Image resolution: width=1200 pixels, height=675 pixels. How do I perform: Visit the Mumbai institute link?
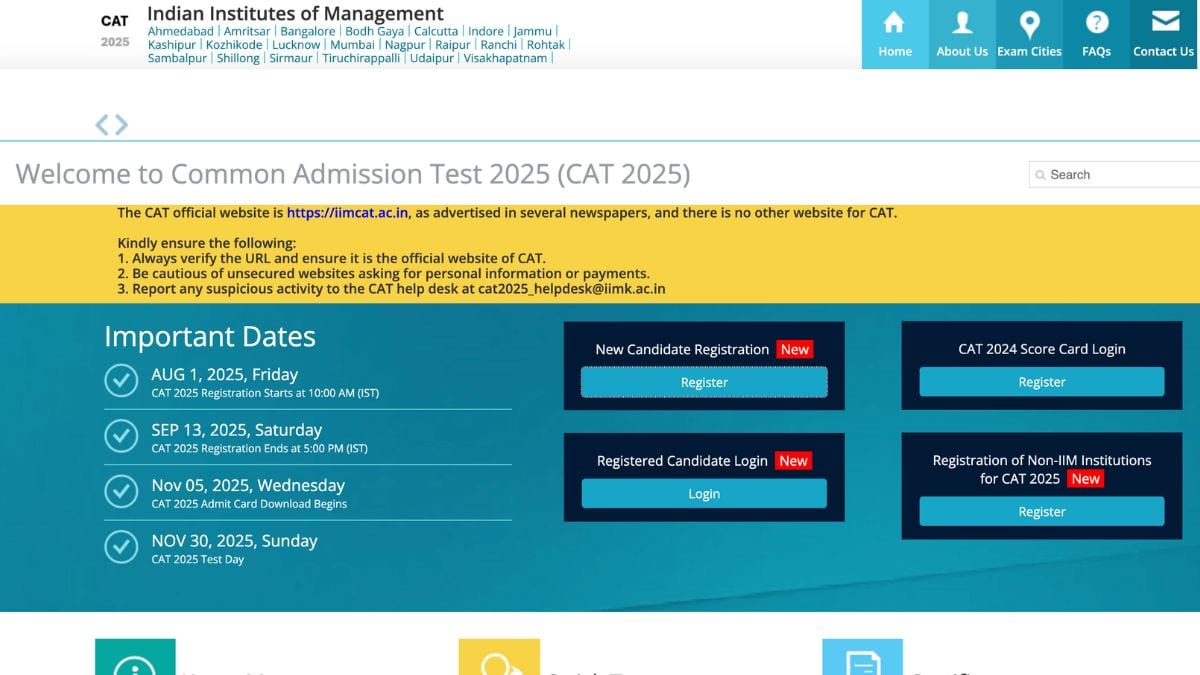coord(352,45)
